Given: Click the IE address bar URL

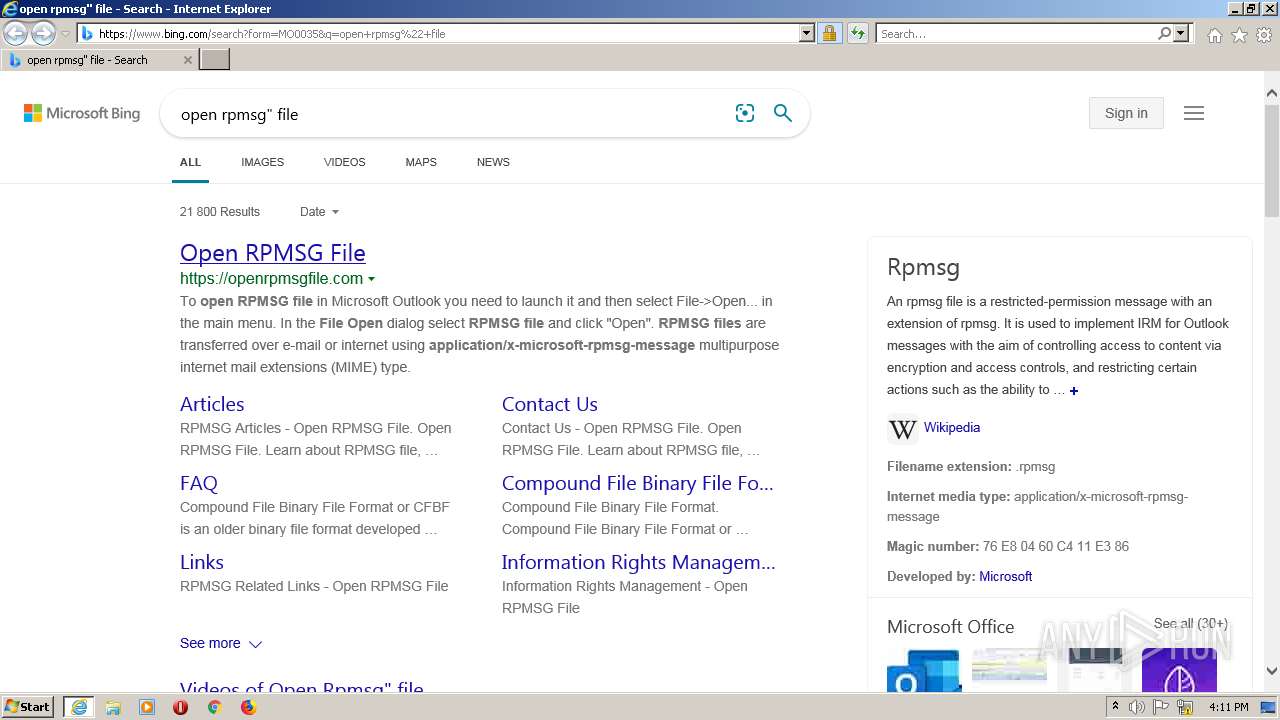Looking at the screenshot, I should click(x=440, y=33).
